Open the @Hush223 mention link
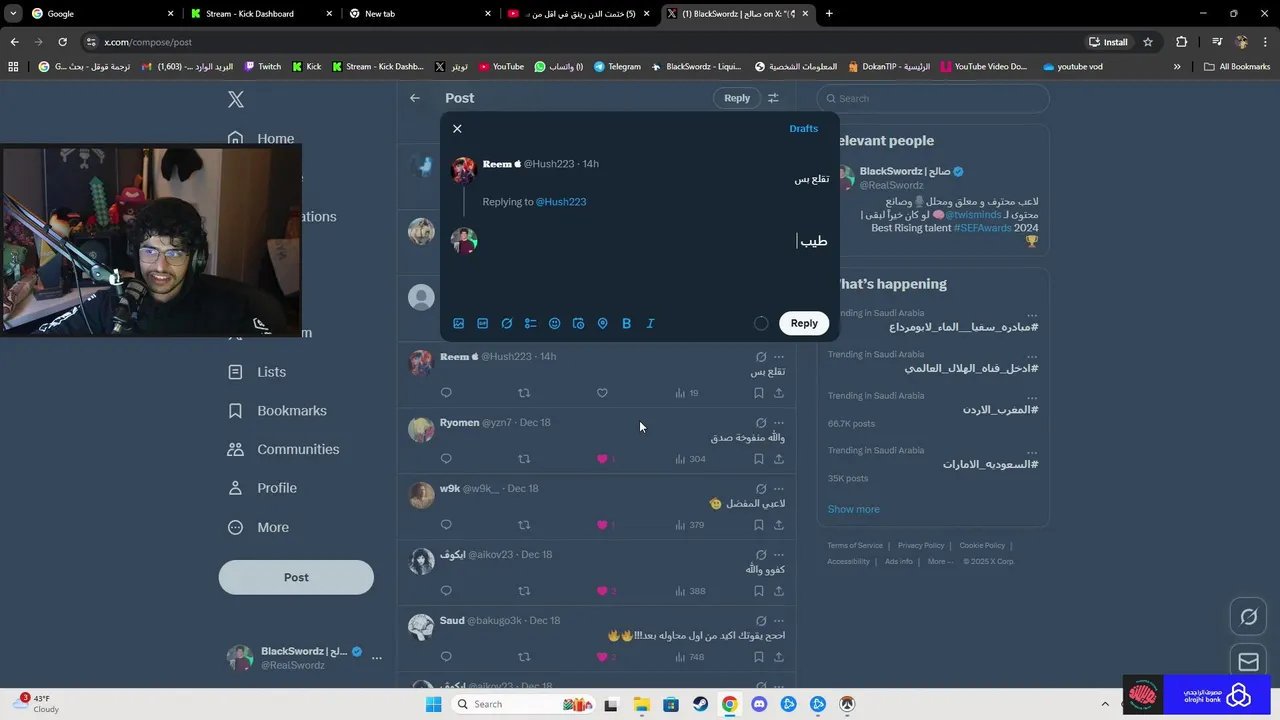The image size is (1280, 720). [561, 202]
